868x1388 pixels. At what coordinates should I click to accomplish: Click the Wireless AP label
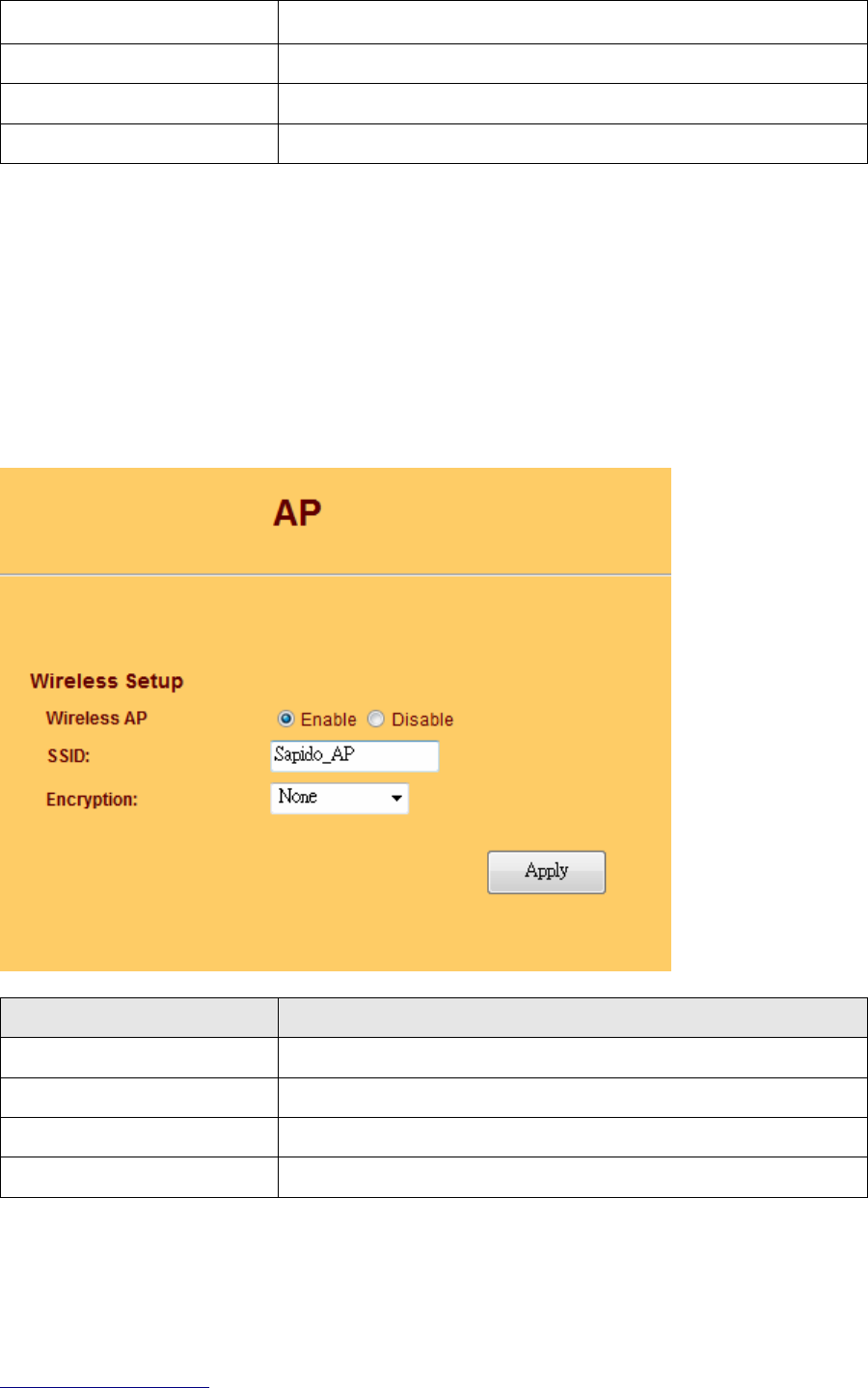click(96, 719)
